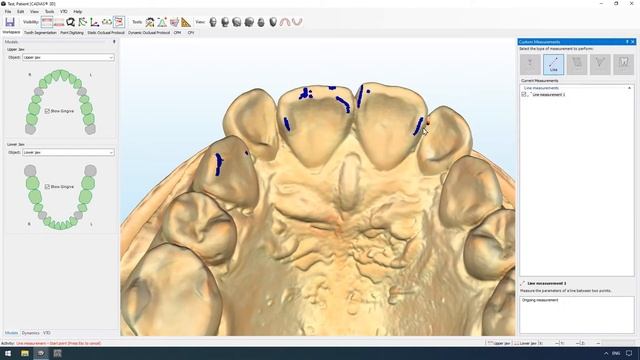Image resolution: width=640 pixels, height=360 pixels.
Task: Open the Dynamic Occlusal Protocol tab
Action: [x=149, y=32]
